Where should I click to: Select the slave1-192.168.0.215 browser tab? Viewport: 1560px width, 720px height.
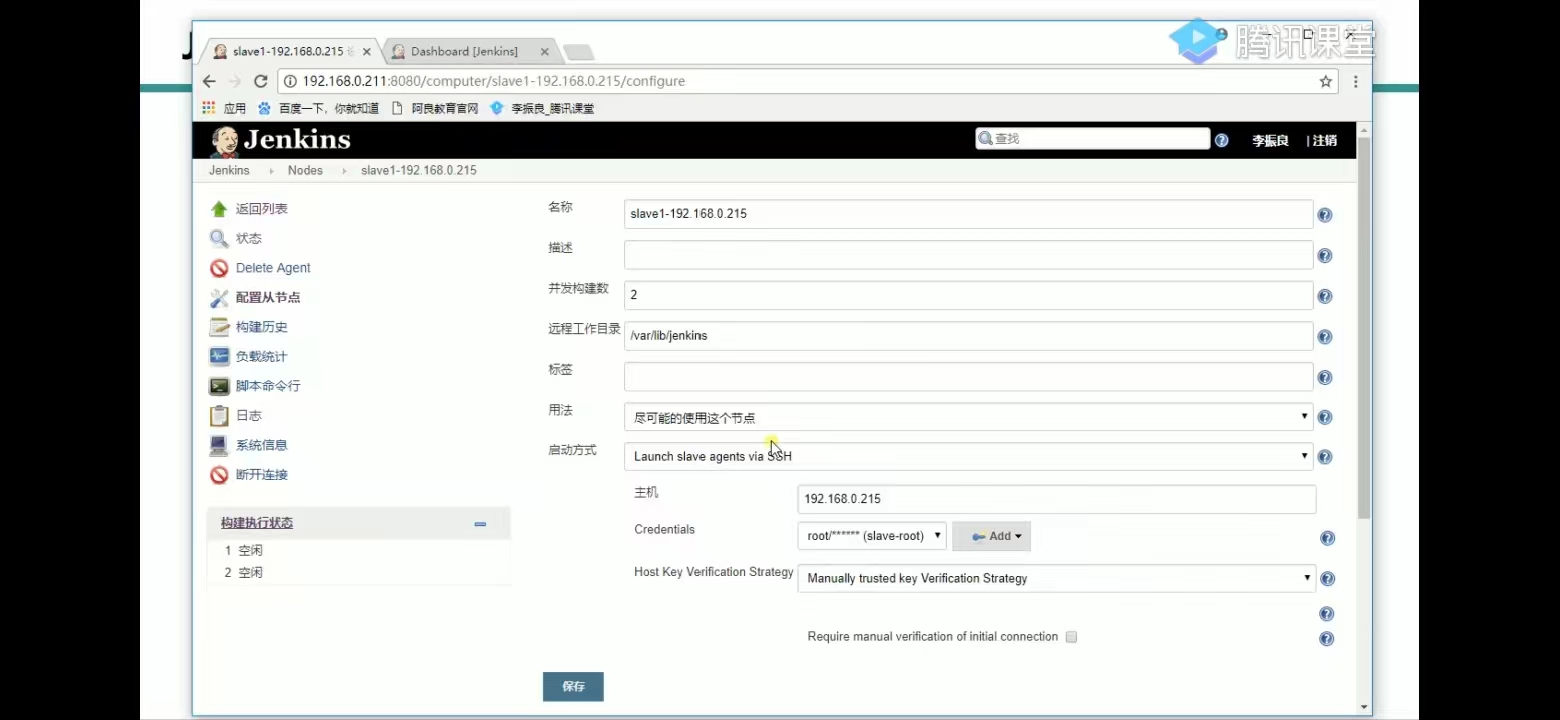click(290, 52)
